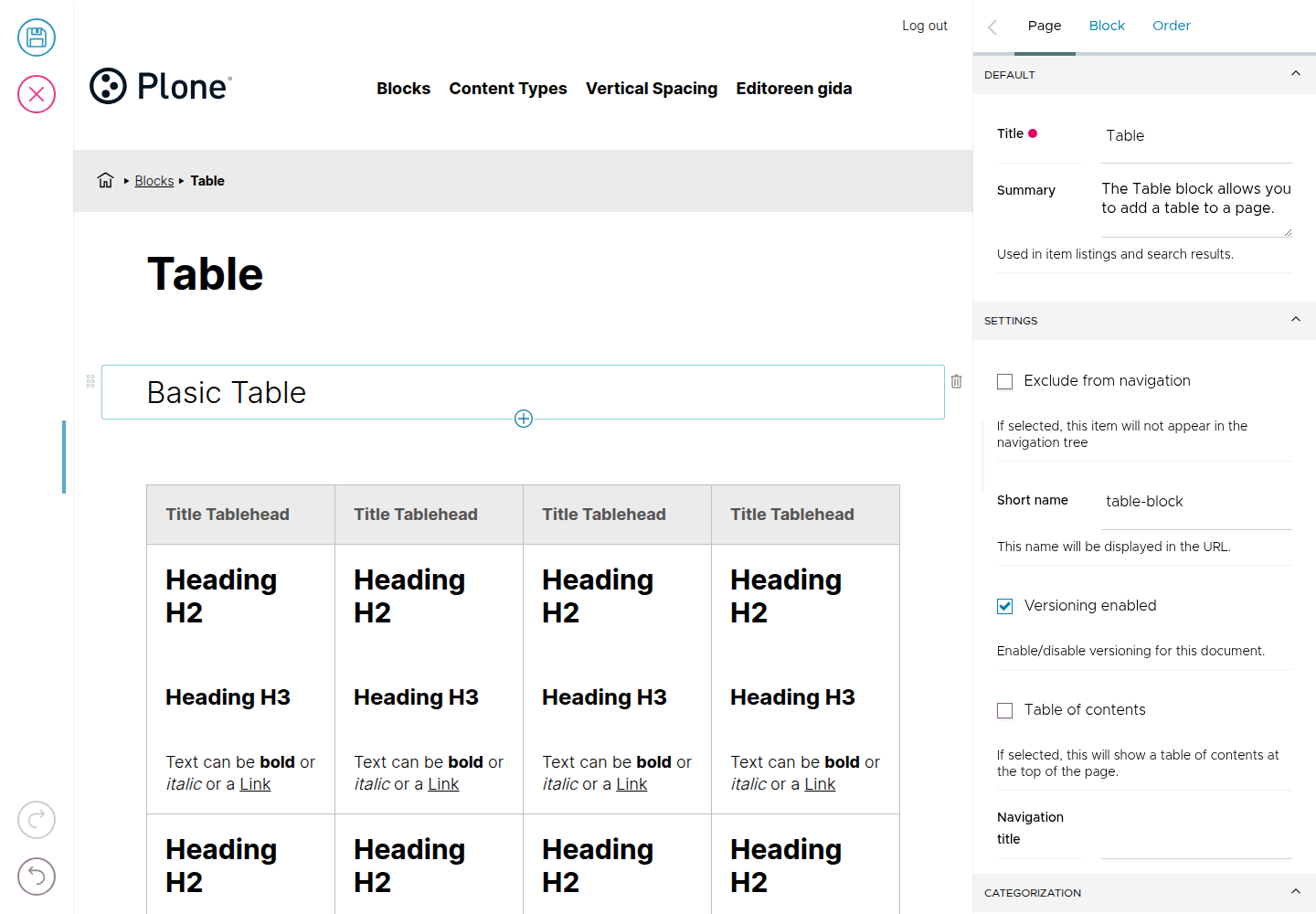Screen dimensions: 1316x914
Task: Click 'This name will be displayed in the URL.'
Action: [1113, 547]
